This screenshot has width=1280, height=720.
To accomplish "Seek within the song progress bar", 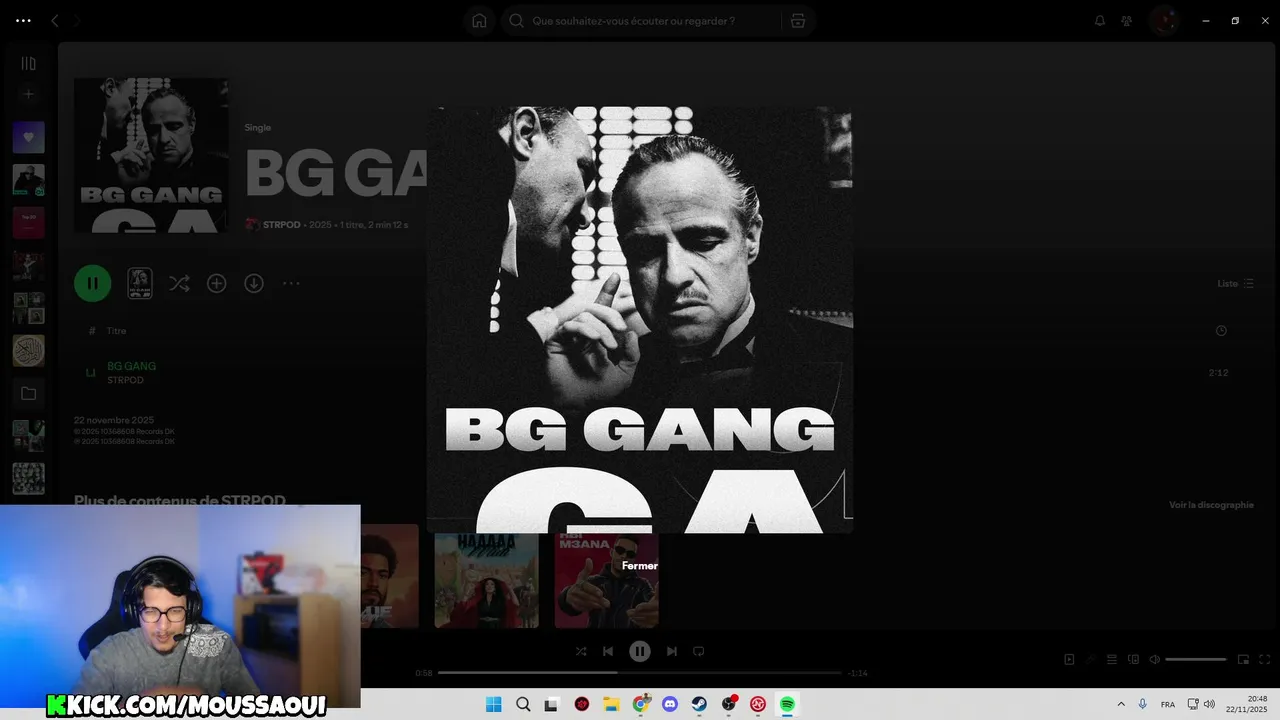I will (x=640, y=673).
